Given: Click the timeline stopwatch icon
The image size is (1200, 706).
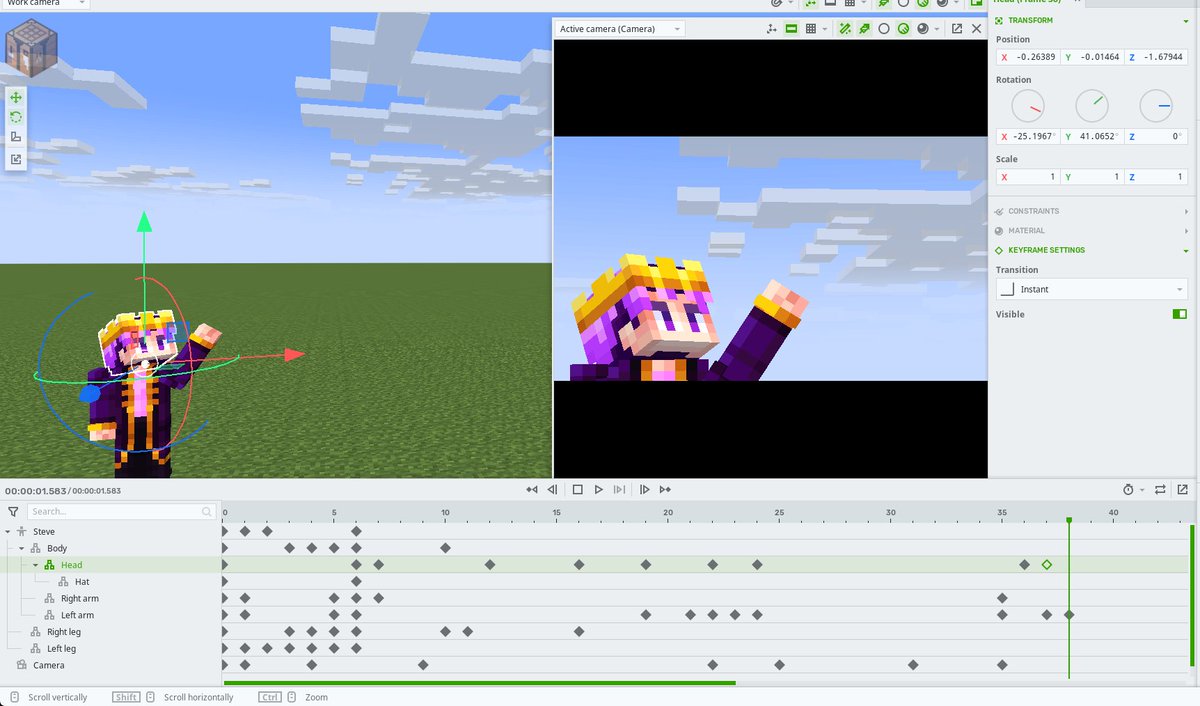Looking at the screenshot, I should pos(1128,489).
